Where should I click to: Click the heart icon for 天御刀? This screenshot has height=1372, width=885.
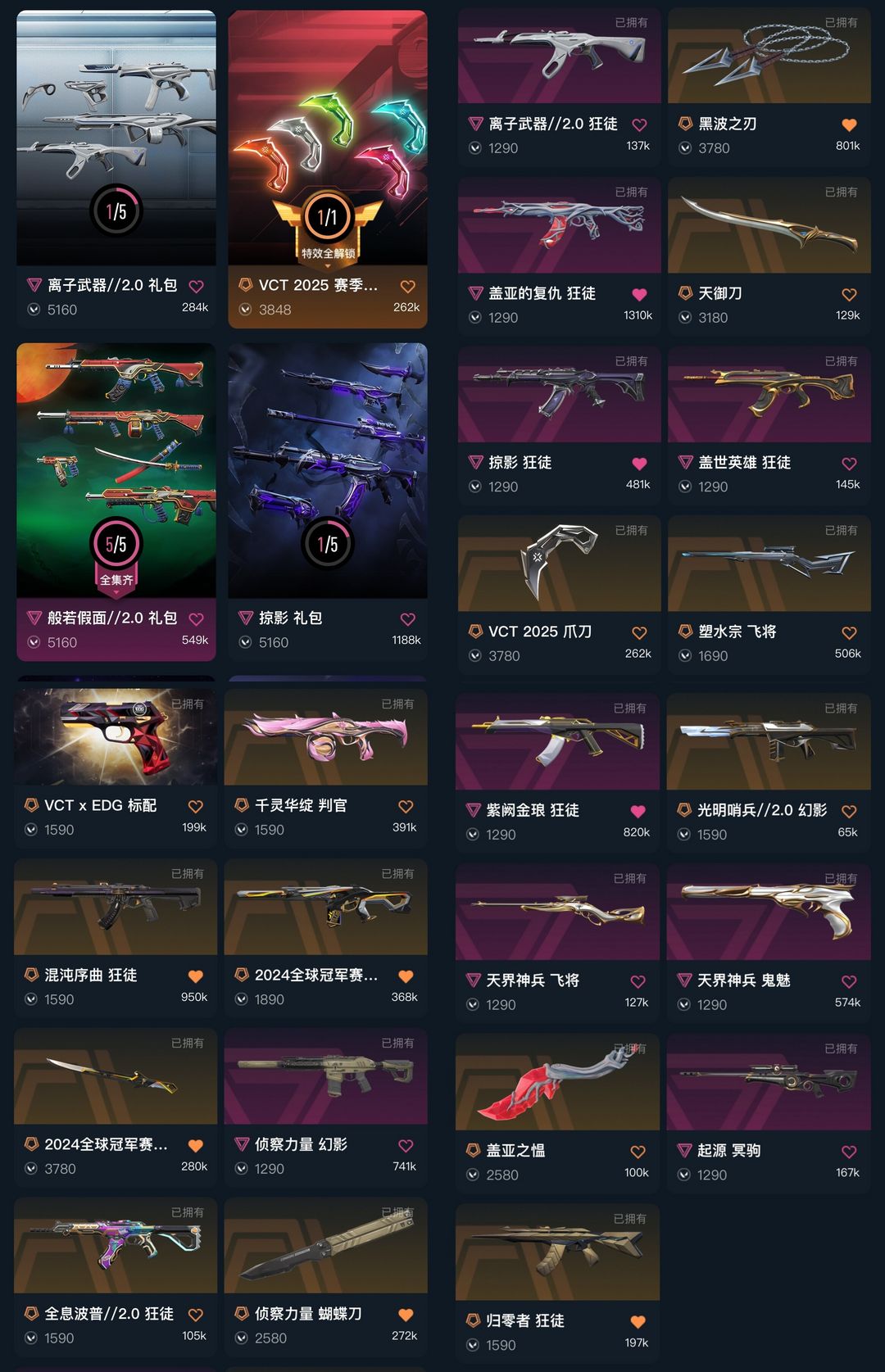(x=849, y=294)
